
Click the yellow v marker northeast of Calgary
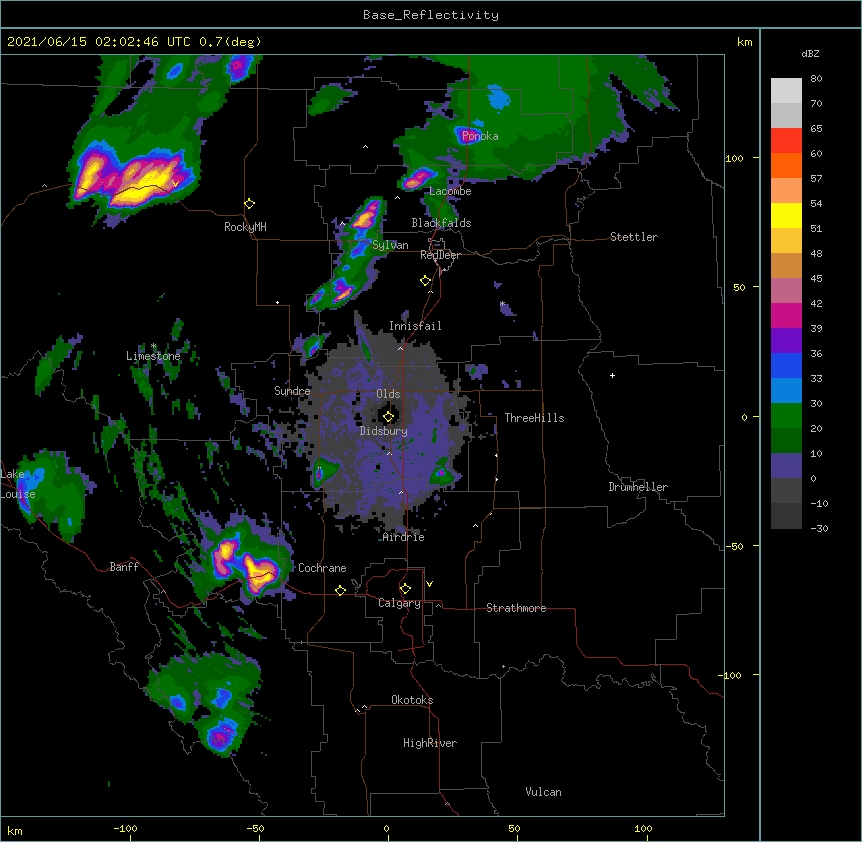pyautogui.click(x=429, y=584)
